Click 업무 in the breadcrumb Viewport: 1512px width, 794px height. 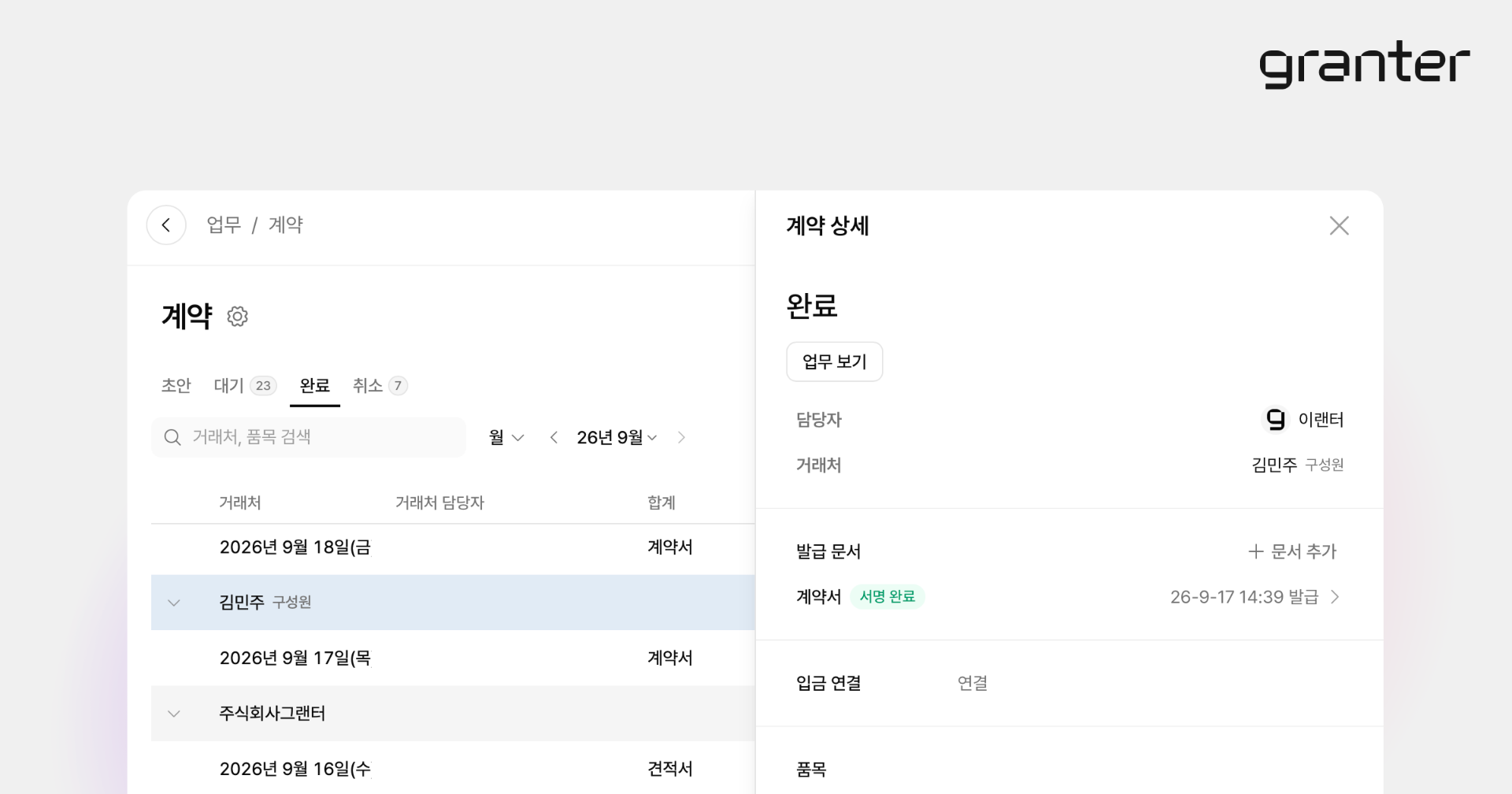pyautogui.click(x=224, y=225)
